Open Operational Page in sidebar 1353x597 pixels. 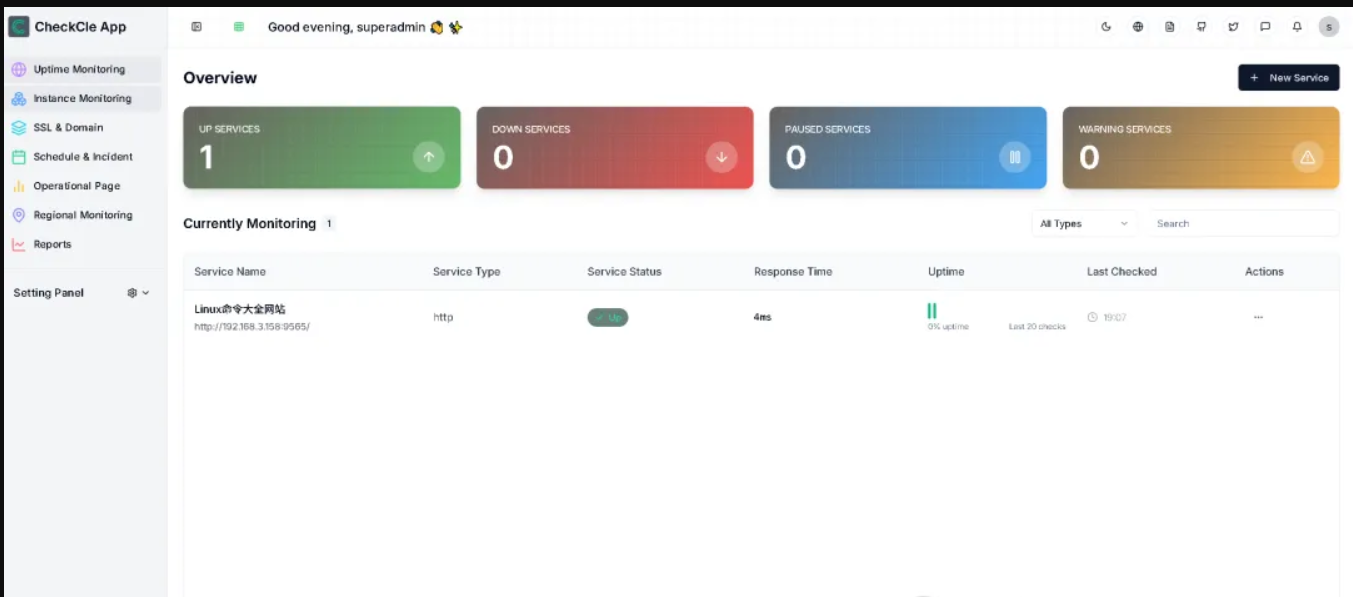83,186
